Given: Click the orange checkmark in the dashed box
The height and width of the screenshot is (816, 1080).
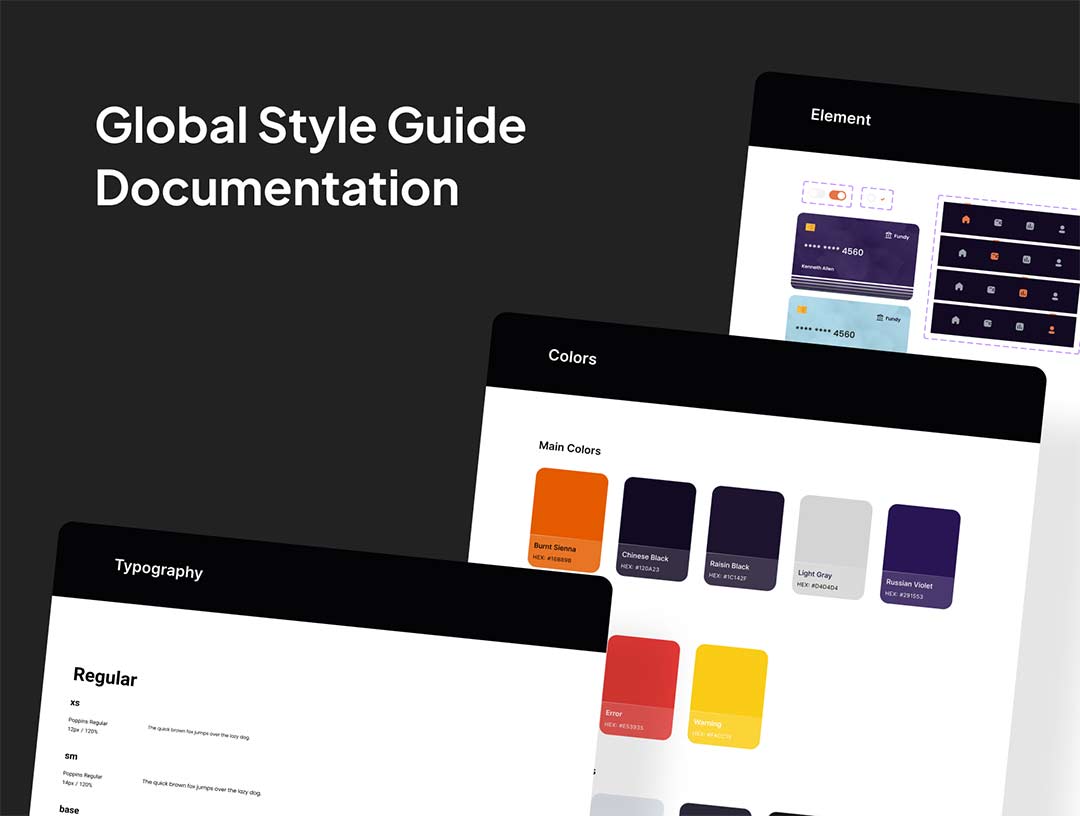Looking at the screenshot, I should (x=881, y=198).
